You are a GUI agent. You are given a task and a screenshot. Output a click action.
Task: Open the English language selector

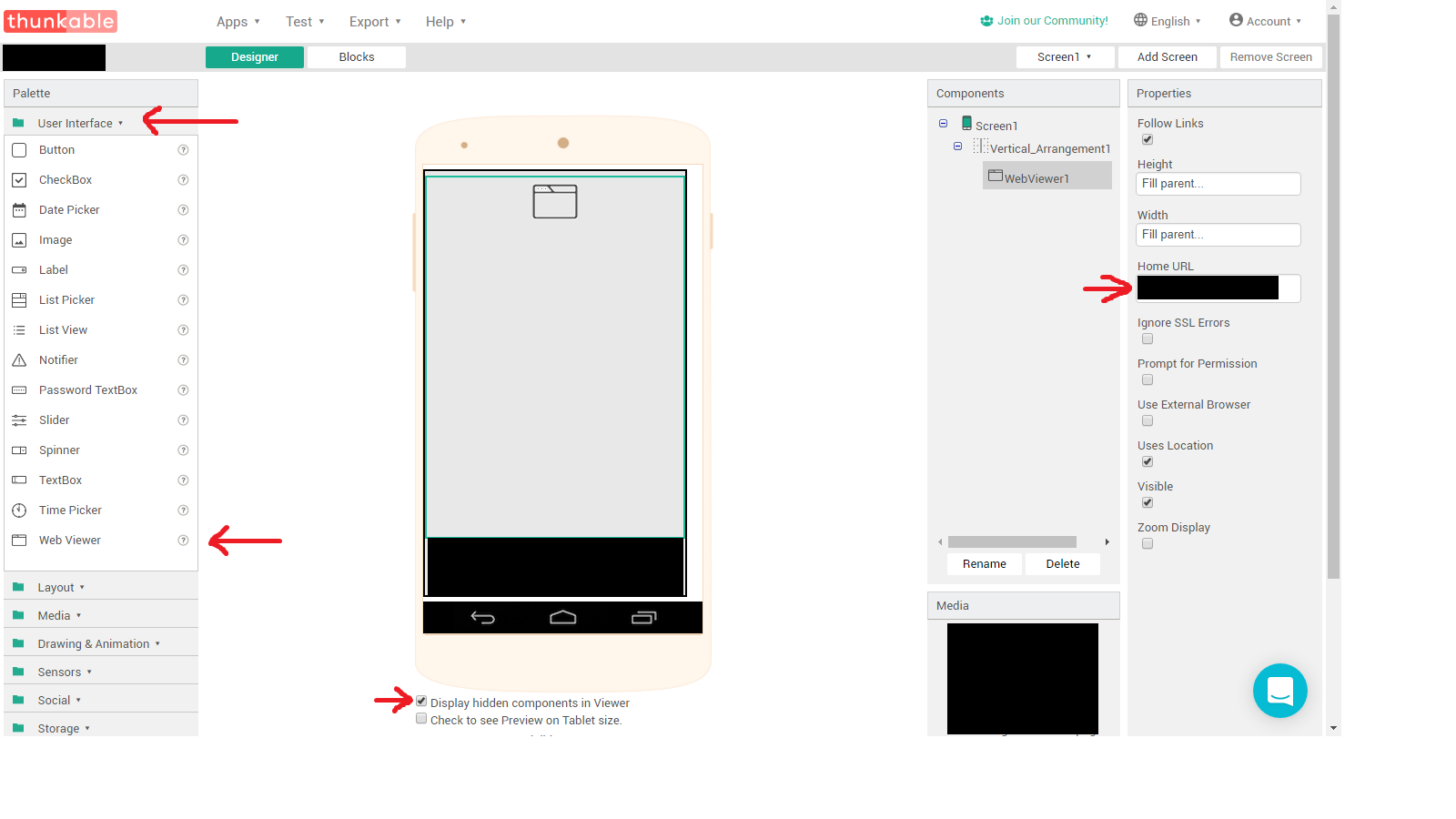point(1168,21)
